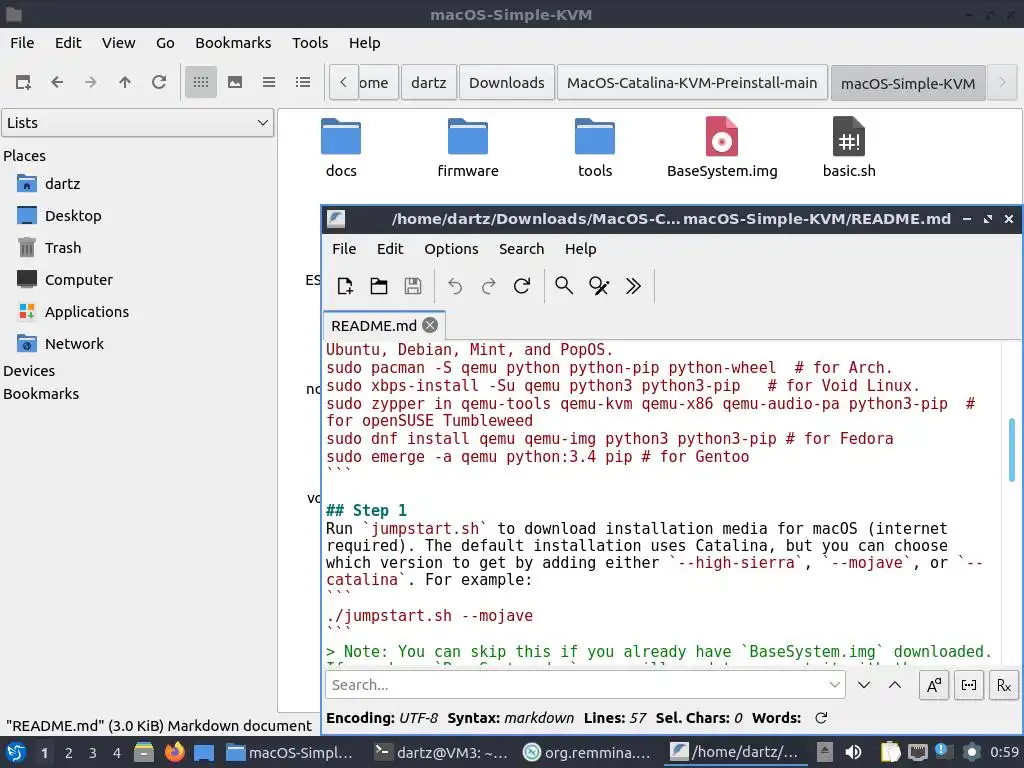
Task: Expand more toolbar items chevron in editor
Action: tap(633, 286)
